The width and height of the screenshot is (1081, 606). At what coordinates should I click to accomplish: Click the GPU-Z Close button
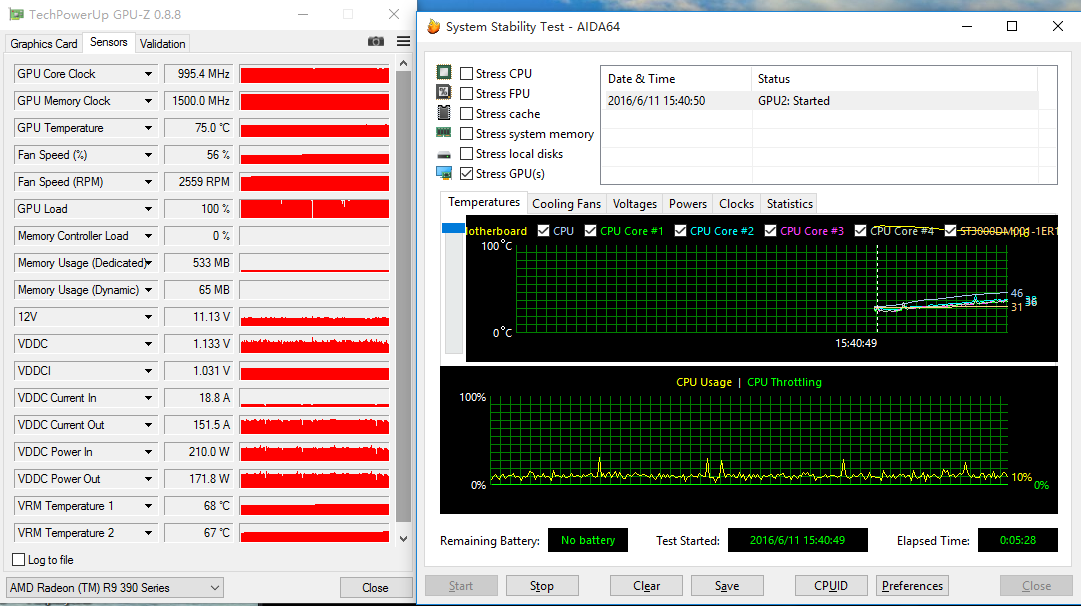pyautogui.click(x=375, y=587)
